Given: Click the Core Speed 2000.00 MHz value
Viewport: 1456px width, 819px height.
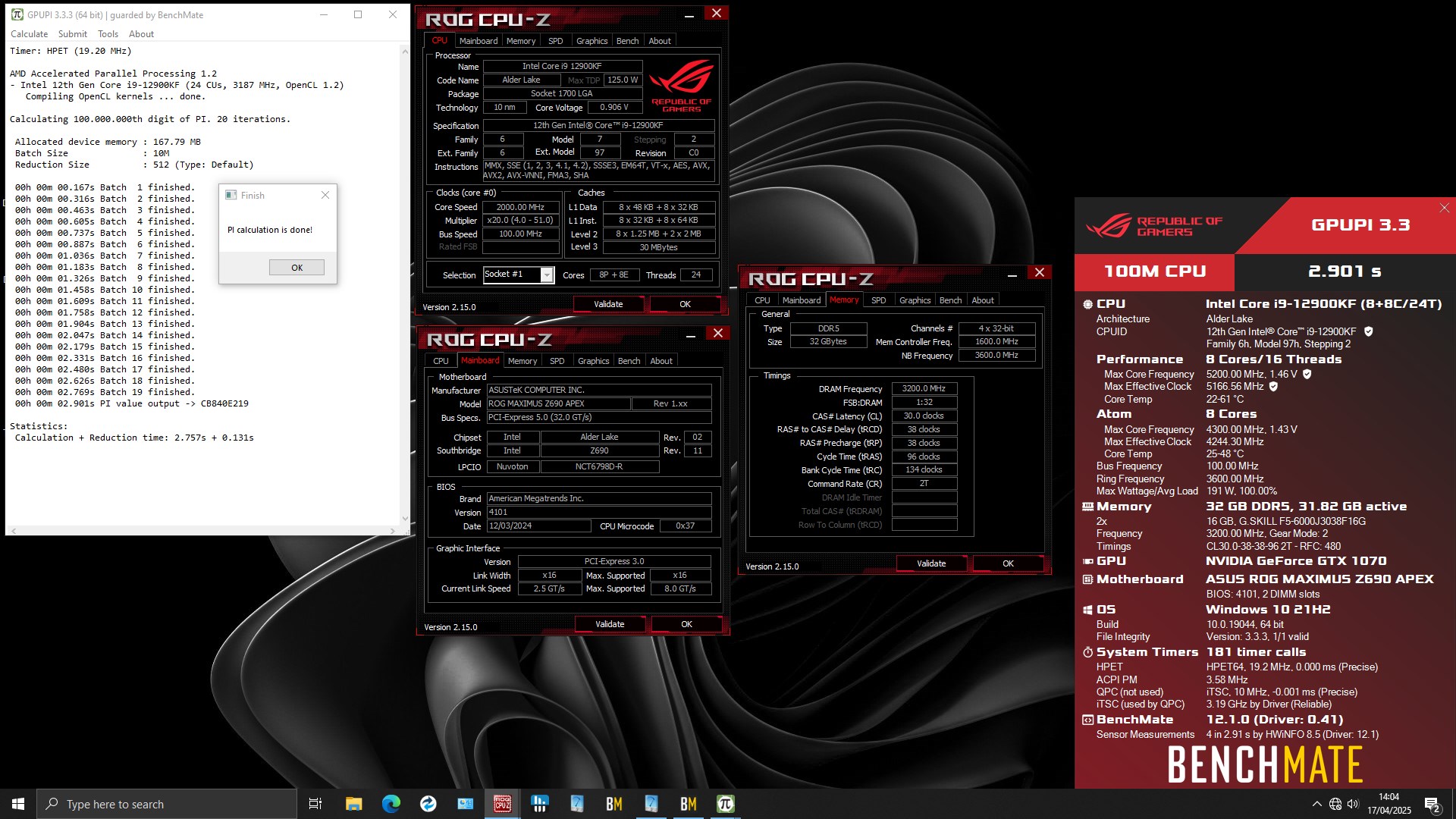Looking at the screenshot, I should pos(520,207).
